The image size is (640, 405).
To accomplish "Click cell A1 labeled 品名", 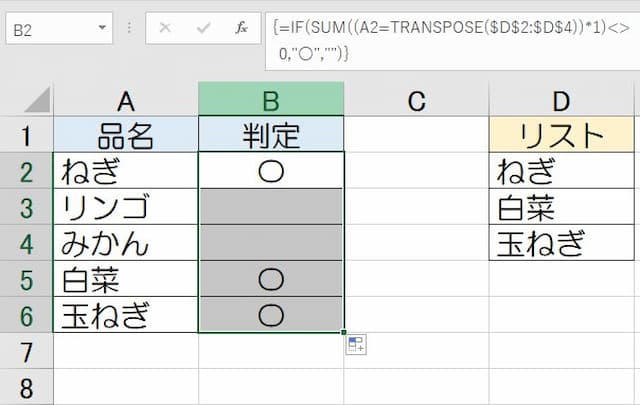I will point(126,135).
